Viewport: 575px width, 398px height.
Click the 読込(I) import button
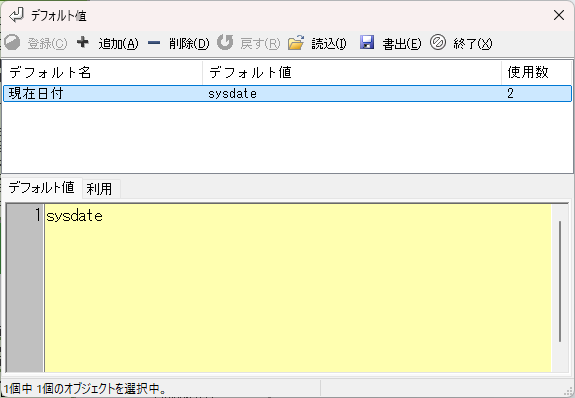[329, 44]
